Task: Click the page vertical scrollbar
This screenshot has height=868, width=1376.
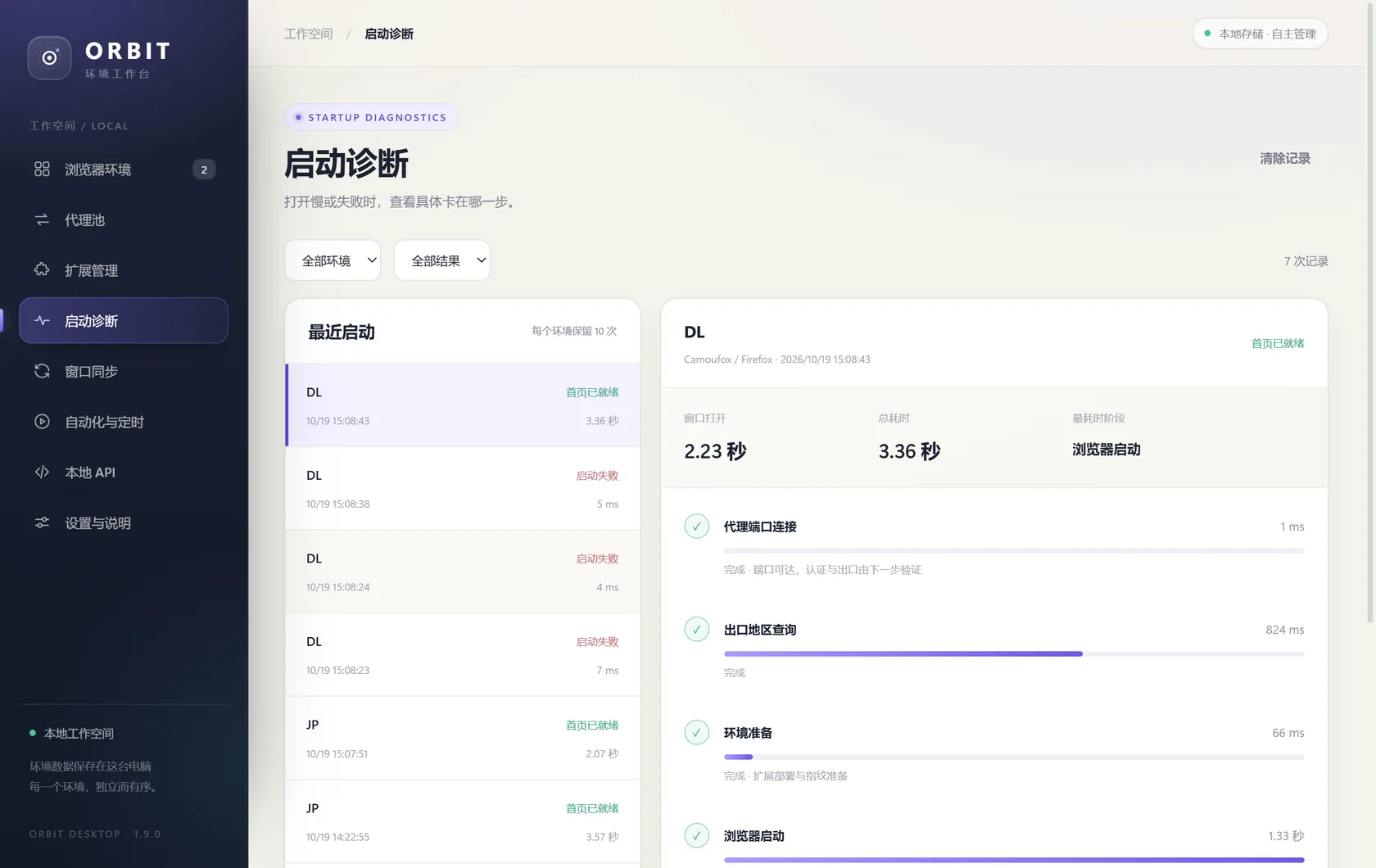Action: click(1370, 311)
